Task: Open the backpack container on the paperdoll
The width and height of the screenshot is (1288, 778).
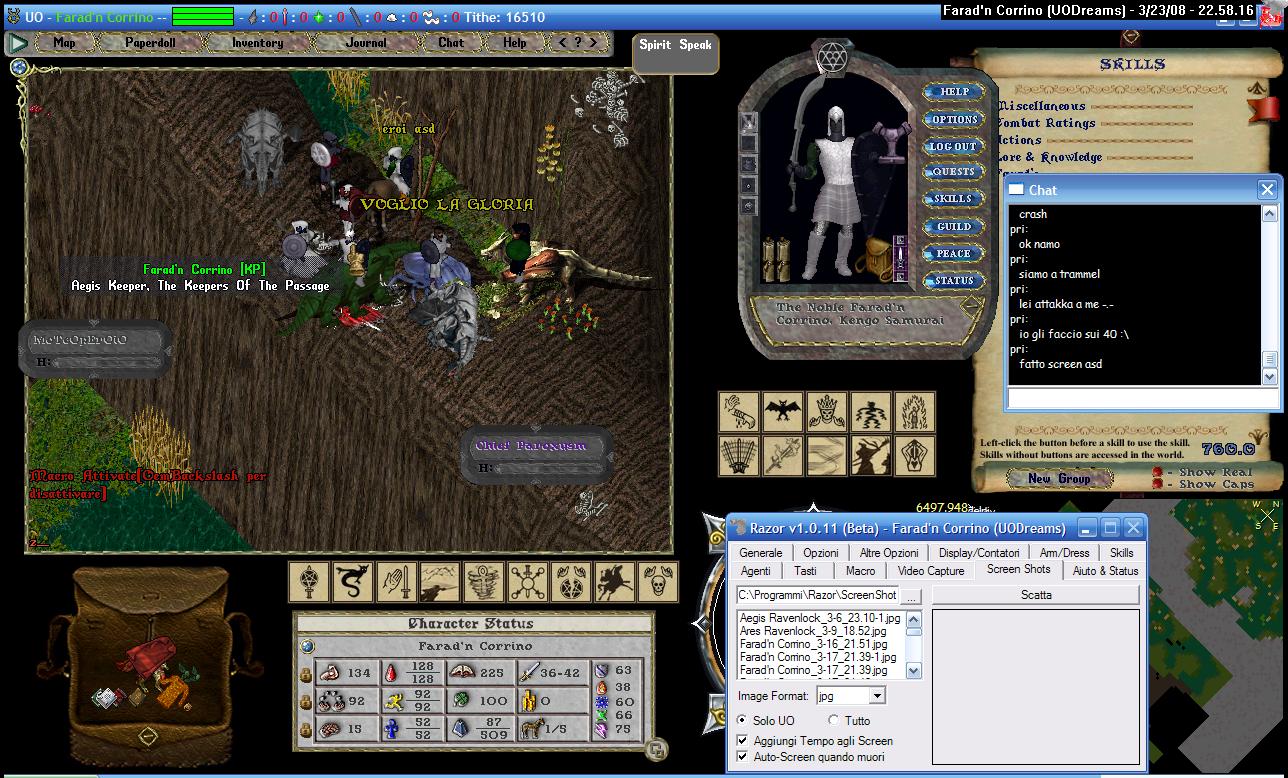Action: coord(876,259)
